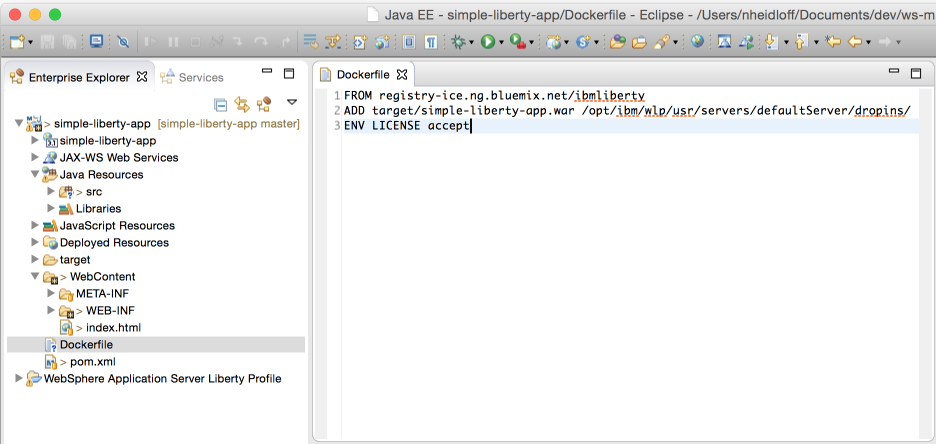936x444 pixels.
Task: Expand the target folder
Action: click(x=35, y=260)
